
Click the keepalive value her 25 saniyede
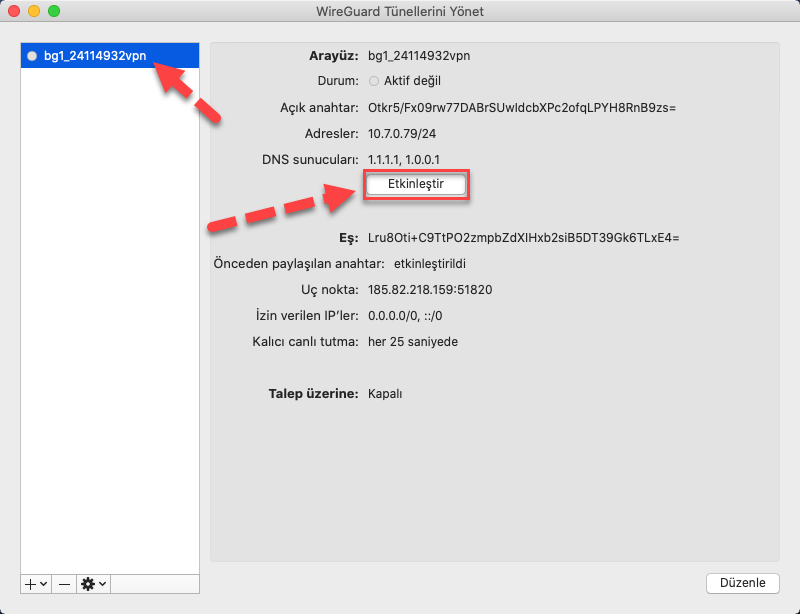[413, 342]
